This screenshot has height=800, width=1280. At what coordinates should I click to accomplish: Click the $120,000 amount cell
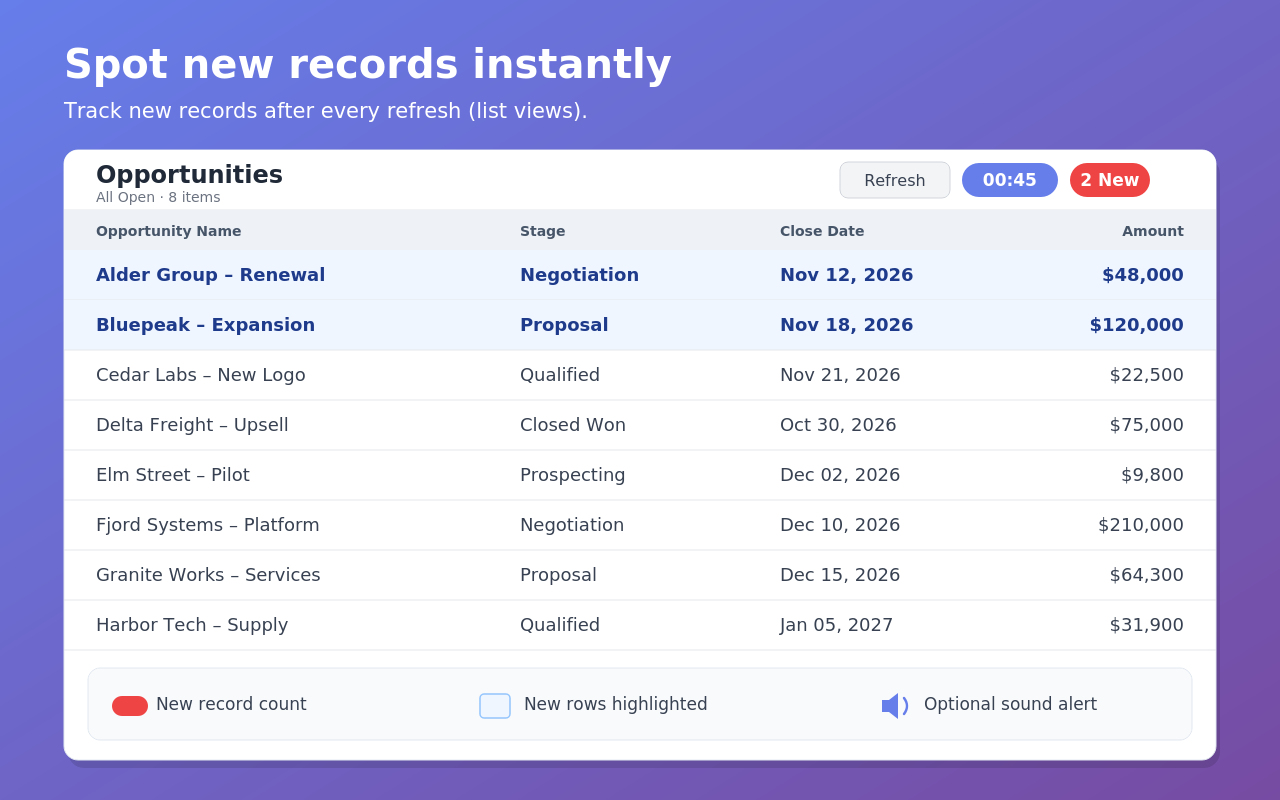pos(1137,325)
